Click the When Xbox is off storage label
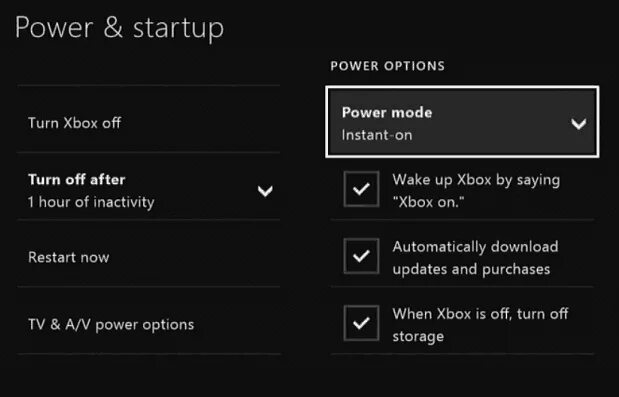 (x=480, y=325)
